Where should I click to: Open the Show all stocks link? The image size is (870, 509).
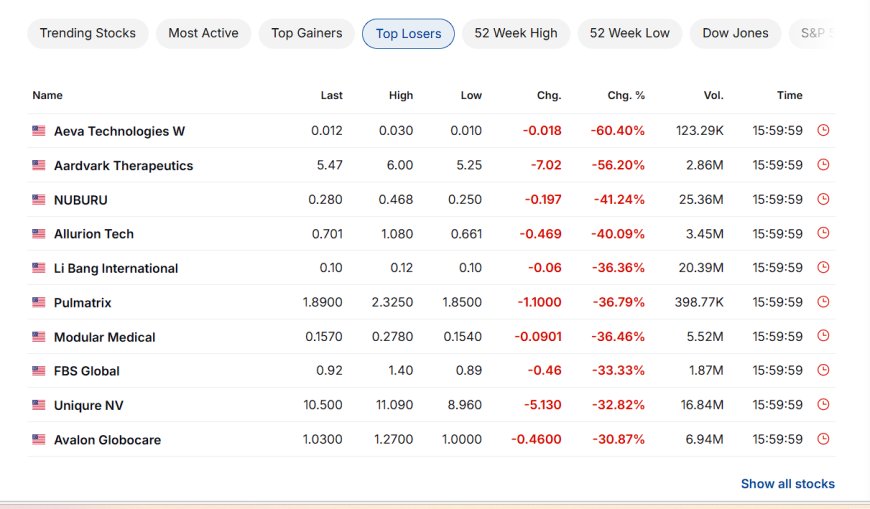tap(788, 484)
